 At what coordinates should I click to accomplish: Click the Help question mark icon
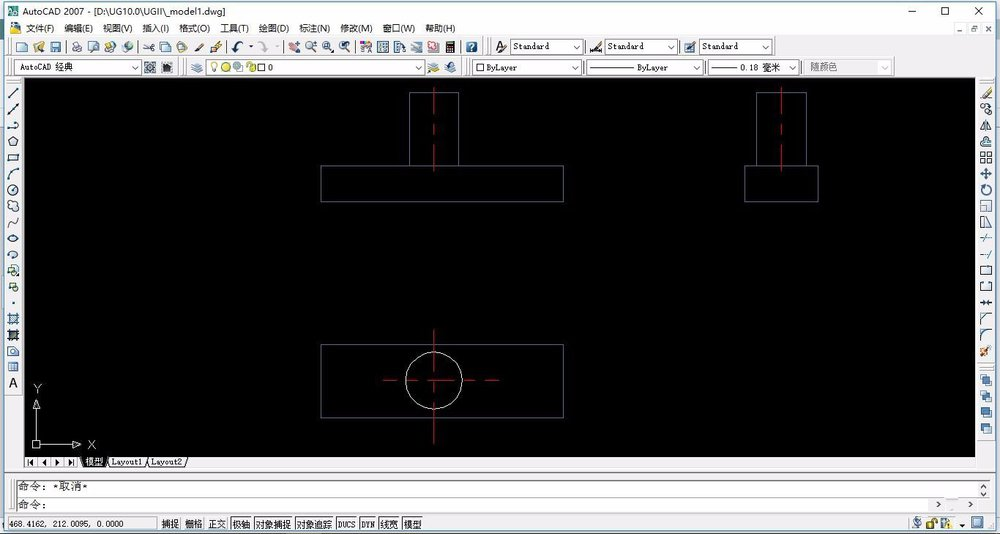point(471,47)
